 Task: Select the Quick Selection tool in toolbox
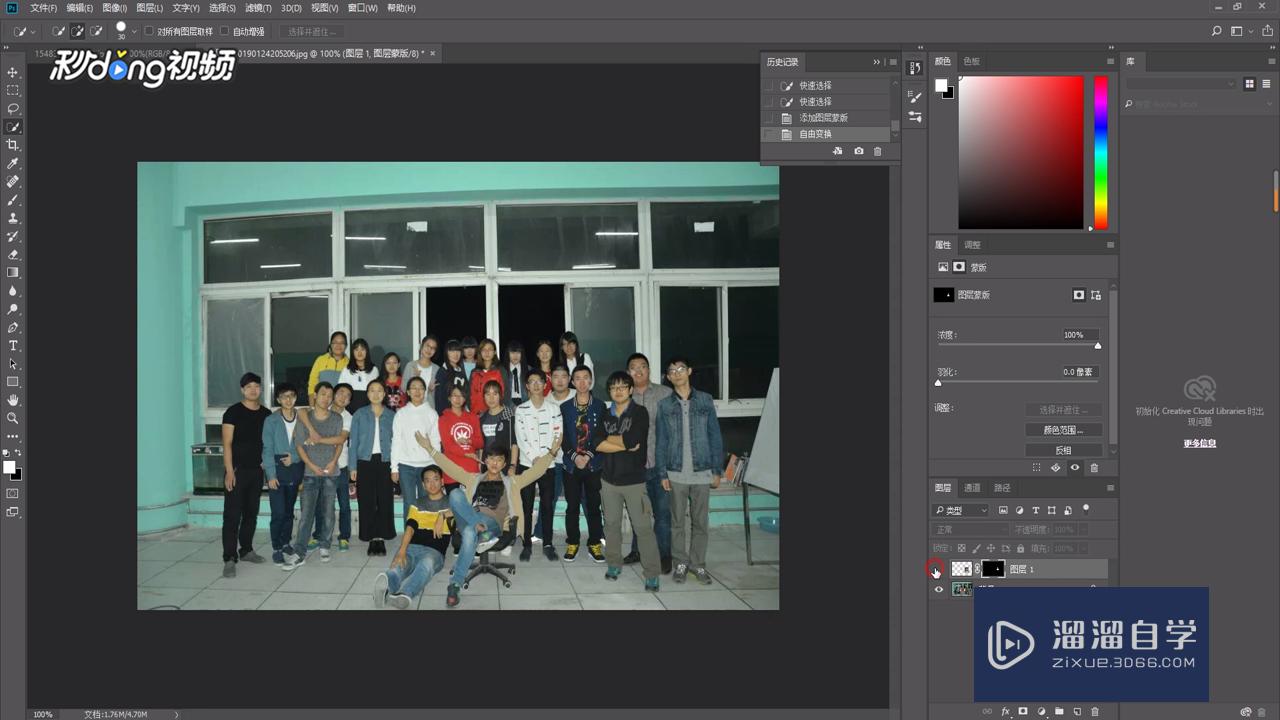(x=13, y=127)
